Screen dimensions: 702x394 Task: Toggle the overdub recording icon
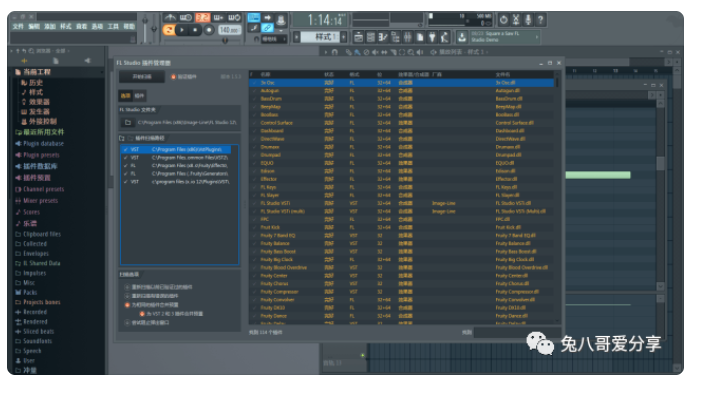218,17
